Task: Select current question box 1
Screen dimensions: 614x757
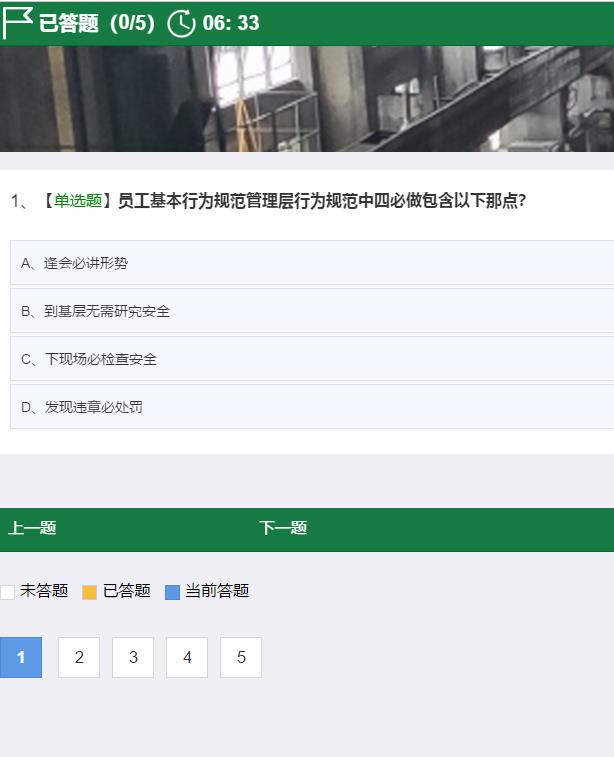Action: click(x=21, y=657)
